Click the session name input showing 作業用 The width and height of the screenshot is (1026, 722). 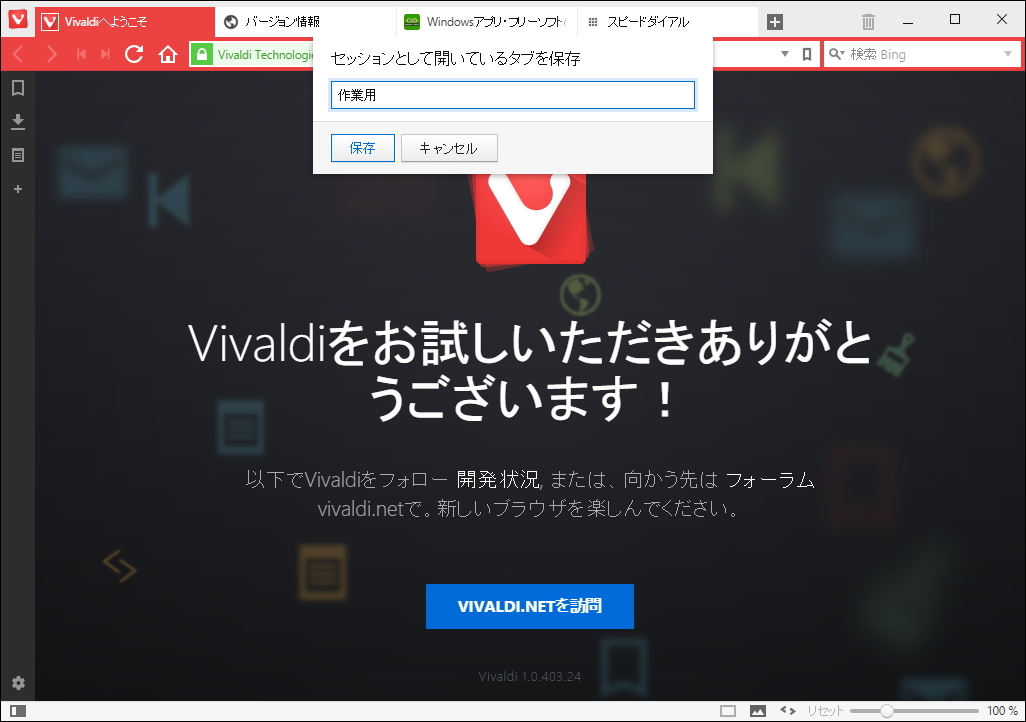tap(512, 94)
